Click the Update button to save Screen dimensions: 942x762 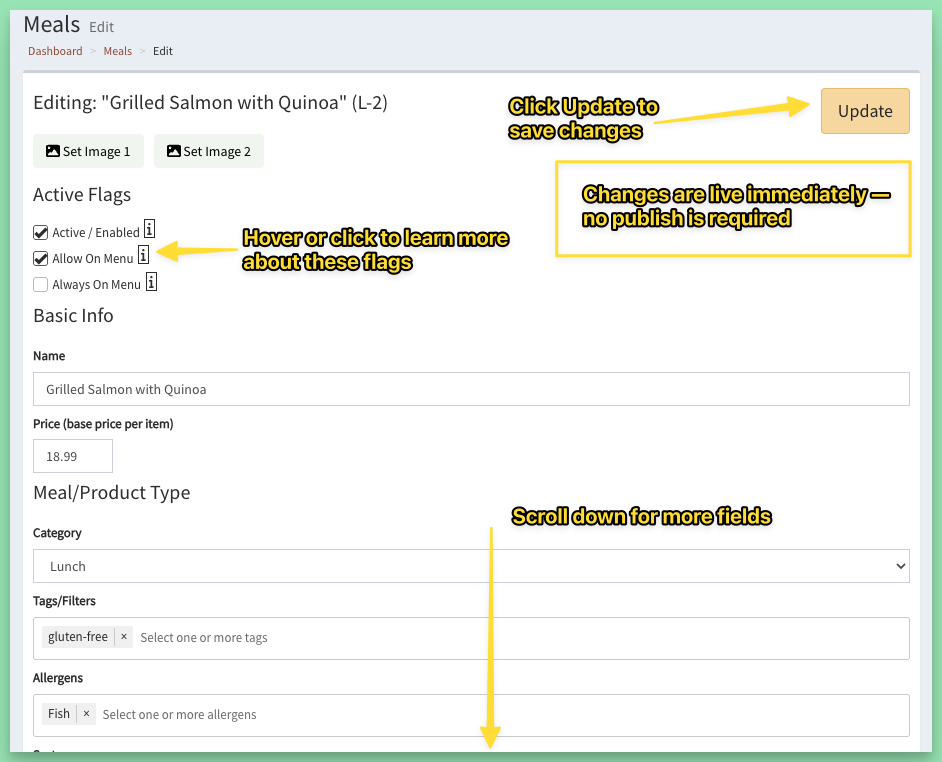point(865,111)
